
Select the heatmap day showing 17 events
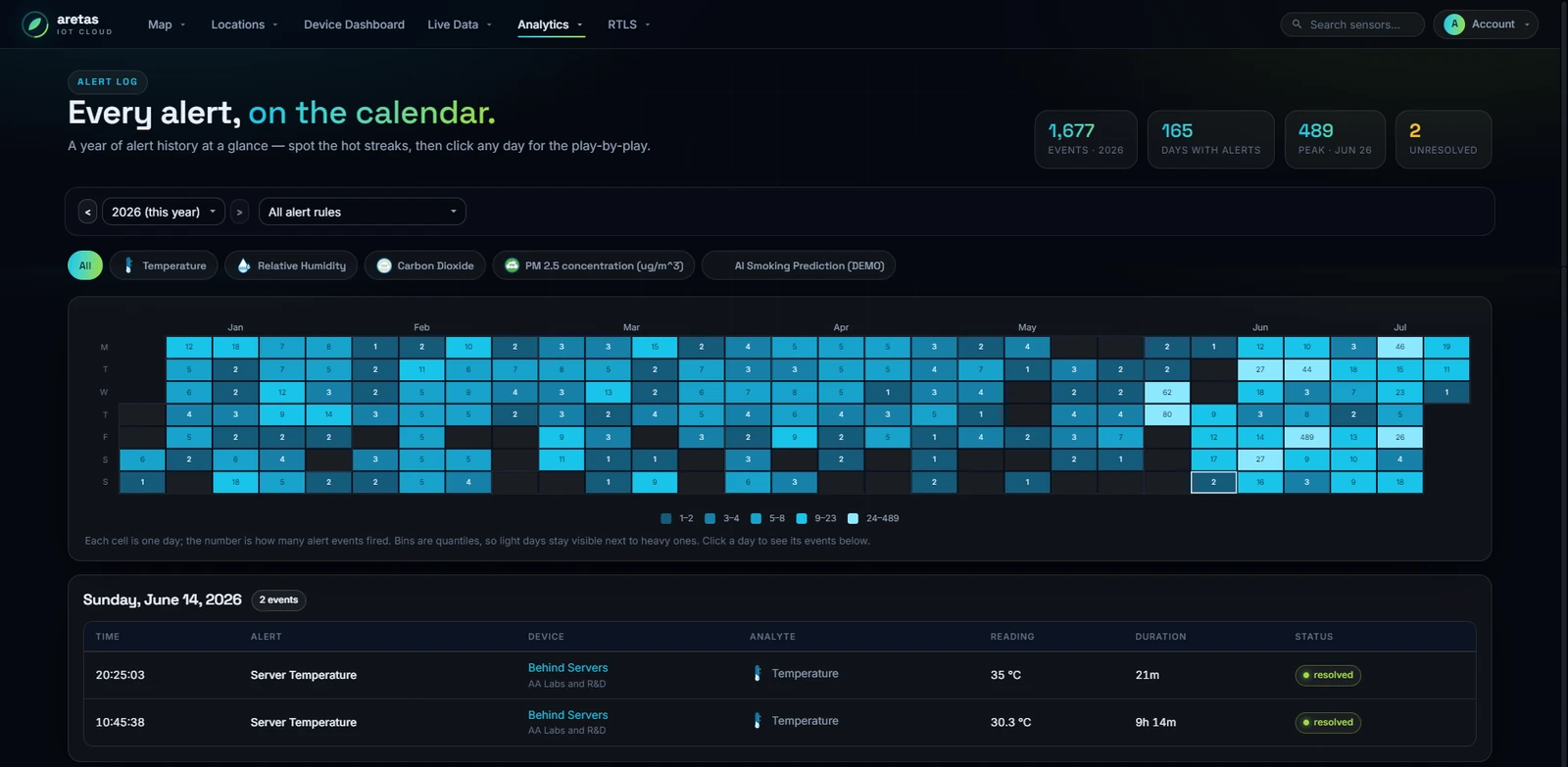click(x=1213, y=459)
